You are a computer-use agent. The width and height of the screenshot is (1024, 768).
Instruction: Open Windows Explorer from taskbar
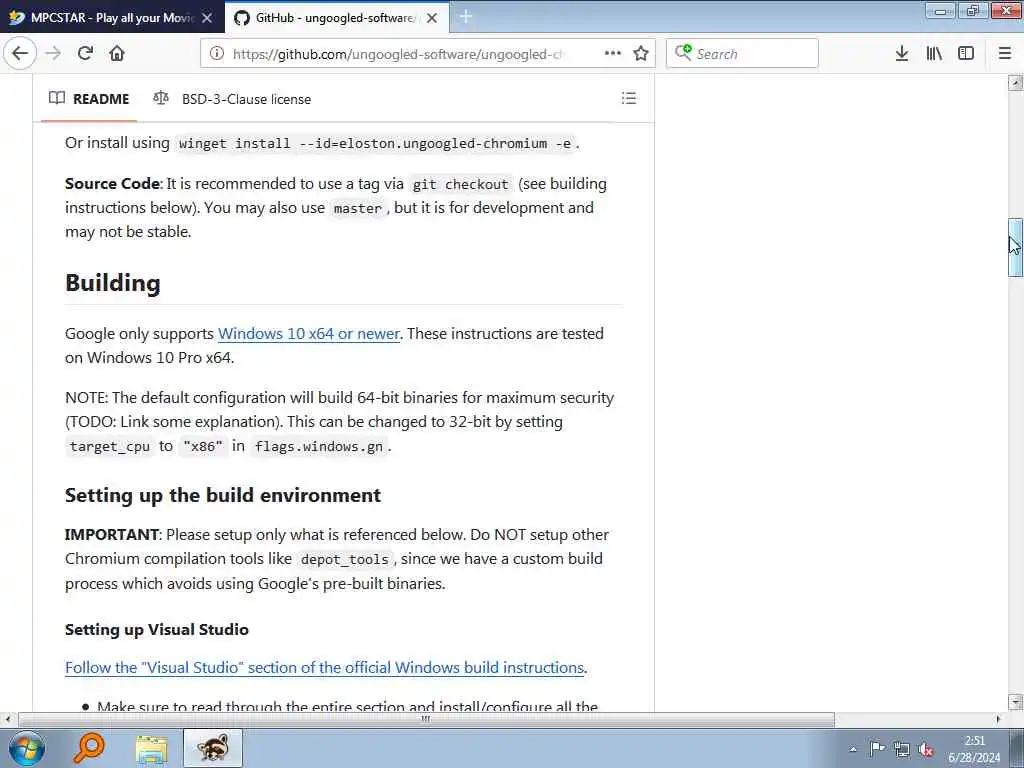tap(152, 748)
